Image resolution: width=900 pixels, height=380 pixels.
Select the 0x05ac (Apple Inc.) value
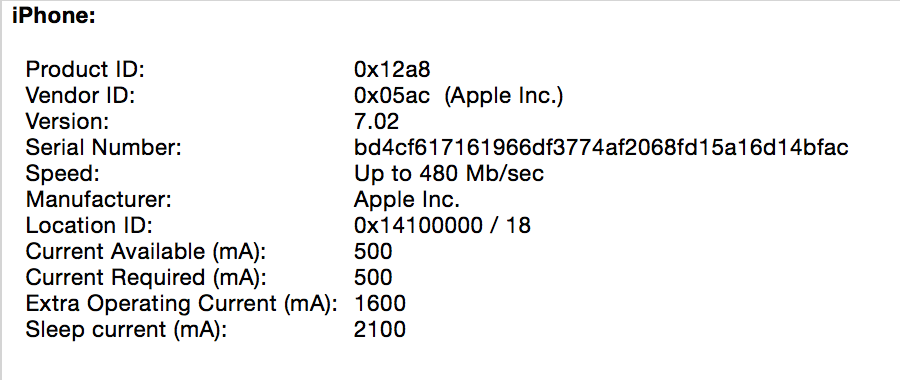(x=459, y=96)
